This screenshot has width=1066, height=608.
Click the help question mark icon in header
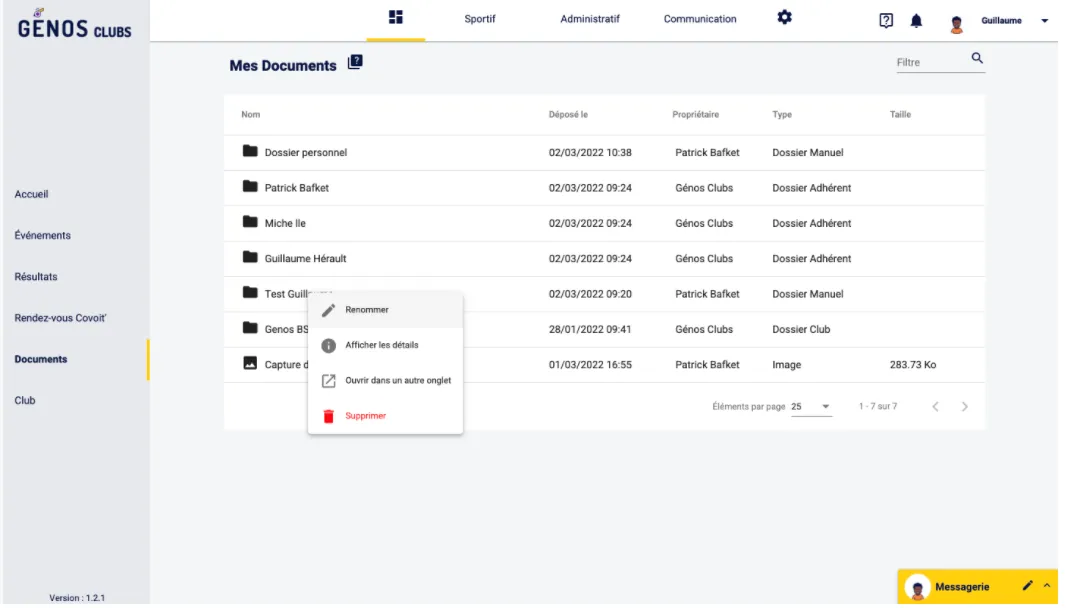tap(886, 21)
